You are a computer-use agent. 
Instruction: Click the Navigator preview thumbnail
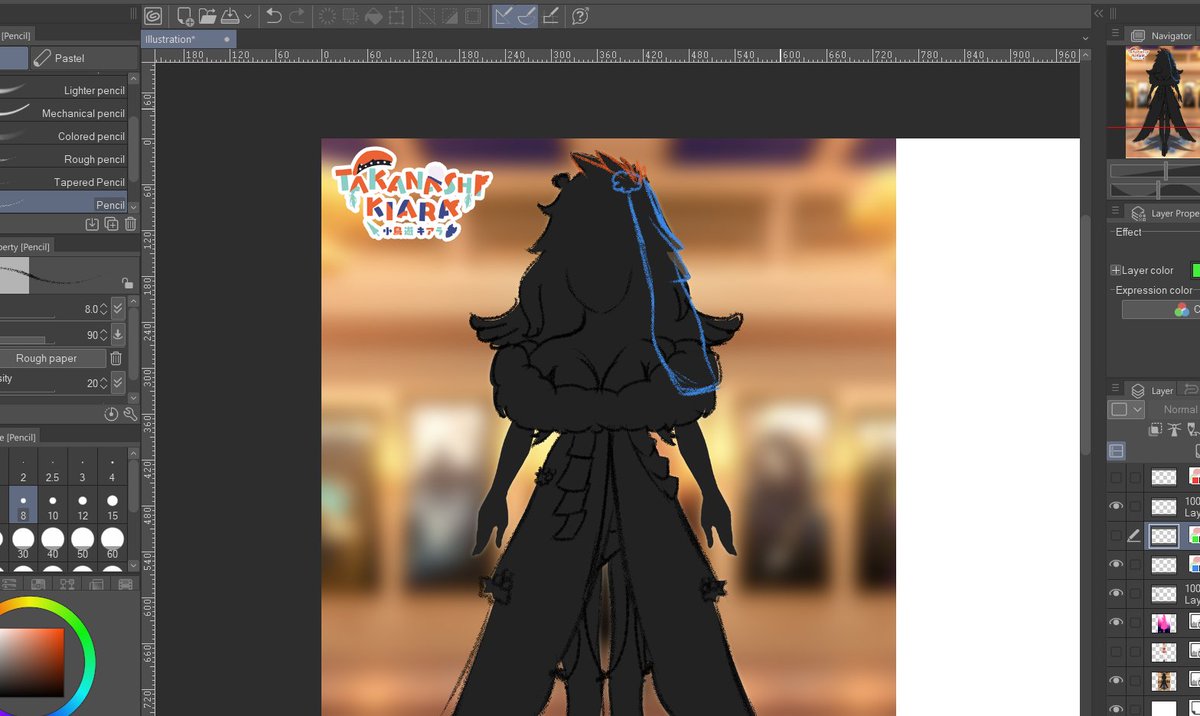click(x=1162, y=103)
